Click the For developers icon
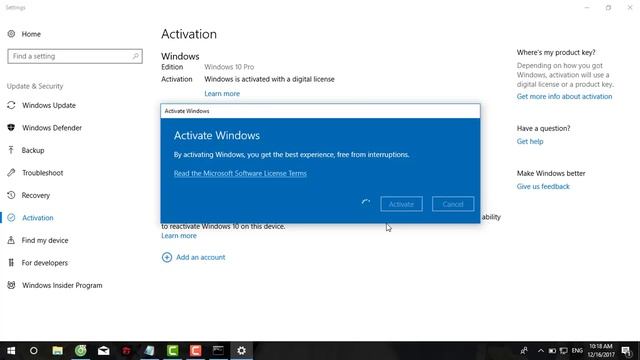This screenshot has width=640, height=360. (x=11, y=262)
